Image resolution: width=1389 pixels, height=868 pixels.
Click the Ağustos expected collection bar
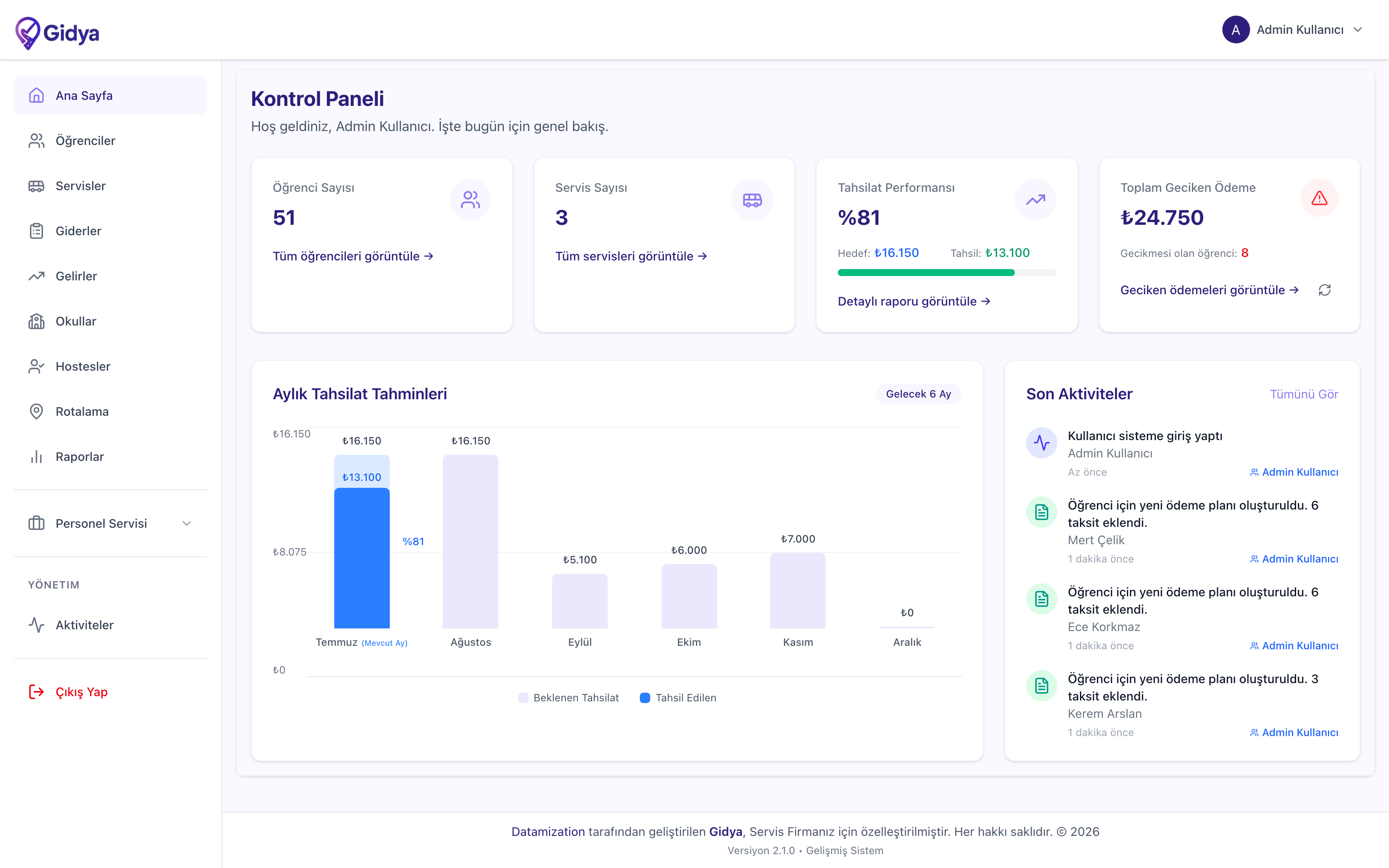point(470,541)
